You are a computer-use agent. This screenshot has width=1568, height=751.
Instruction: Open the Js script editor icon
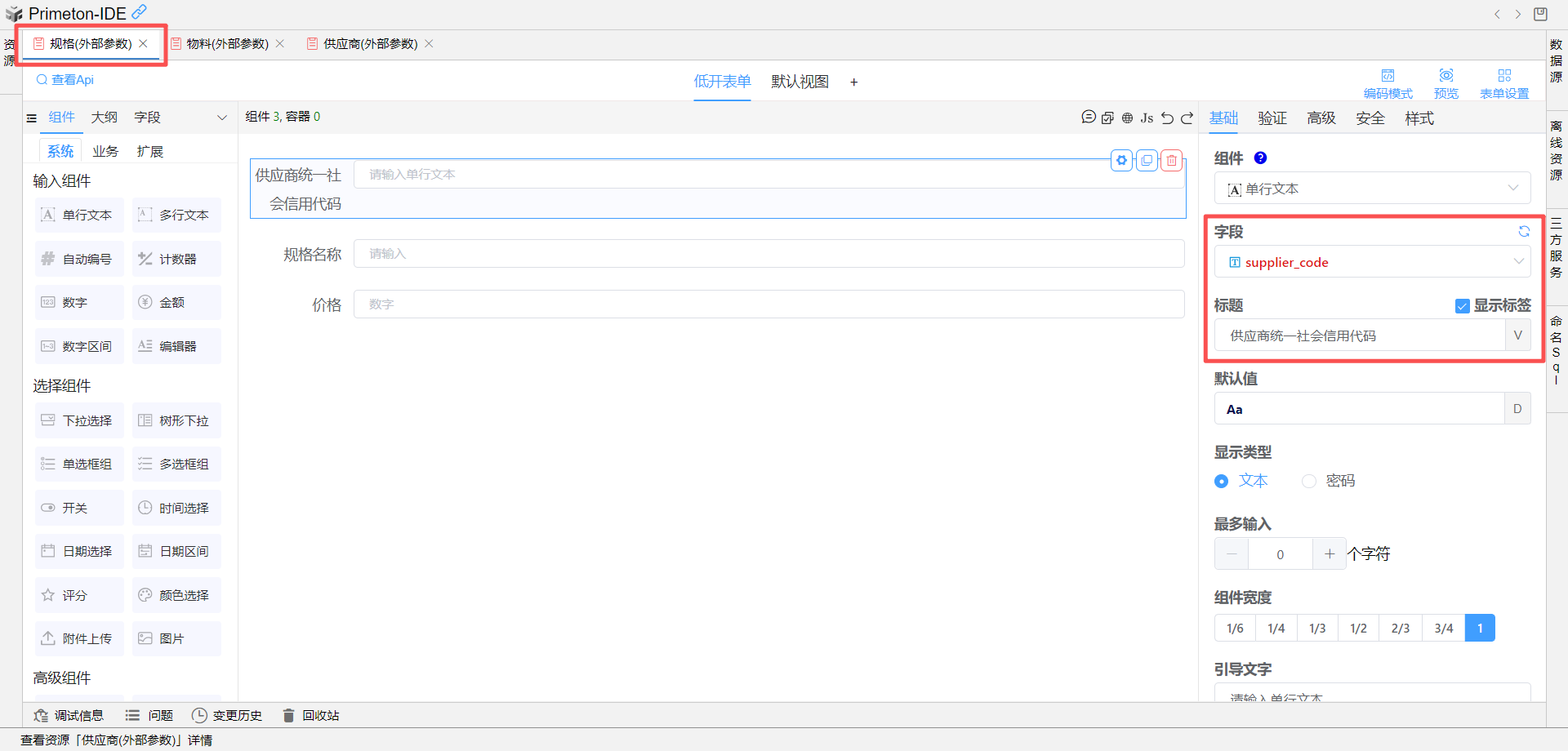(1147, 118)
